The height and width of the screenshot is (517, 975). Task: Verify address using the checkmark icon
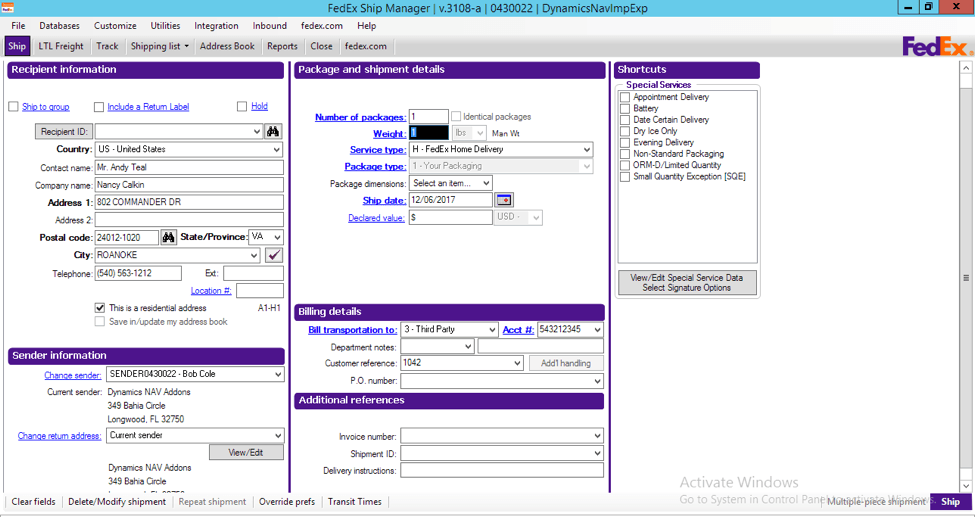click(x=274, y=255)
